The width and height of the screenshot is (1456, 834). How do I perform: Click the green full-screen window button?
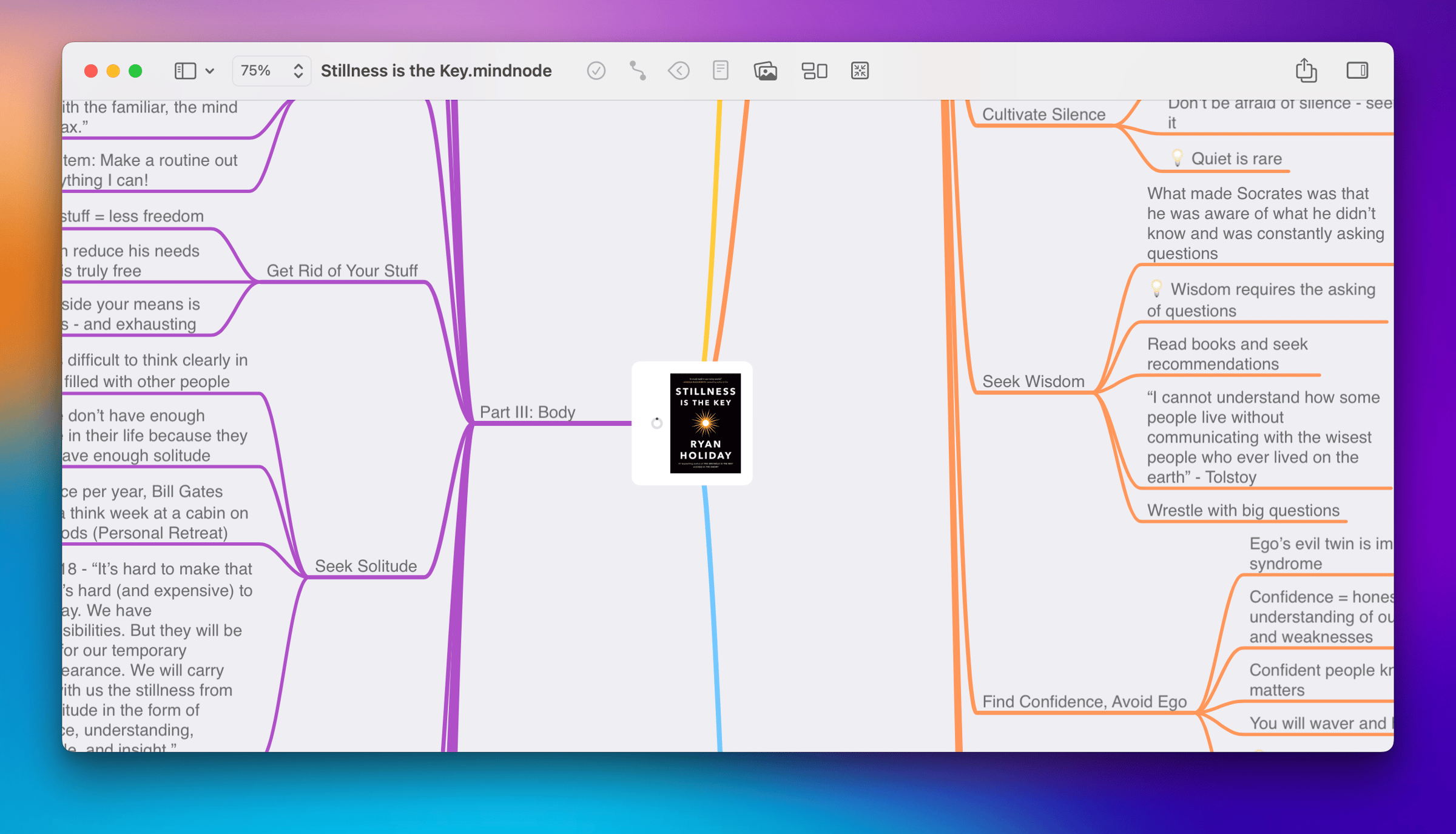point(135,71)
